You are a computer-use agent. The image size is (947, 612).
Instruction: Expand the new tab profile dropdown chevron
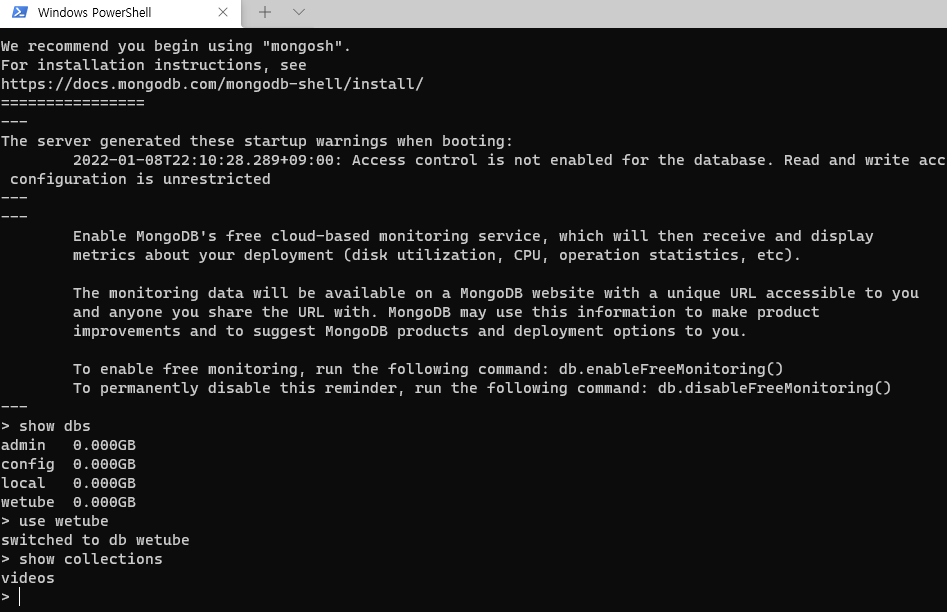click(x=298, y=12)
